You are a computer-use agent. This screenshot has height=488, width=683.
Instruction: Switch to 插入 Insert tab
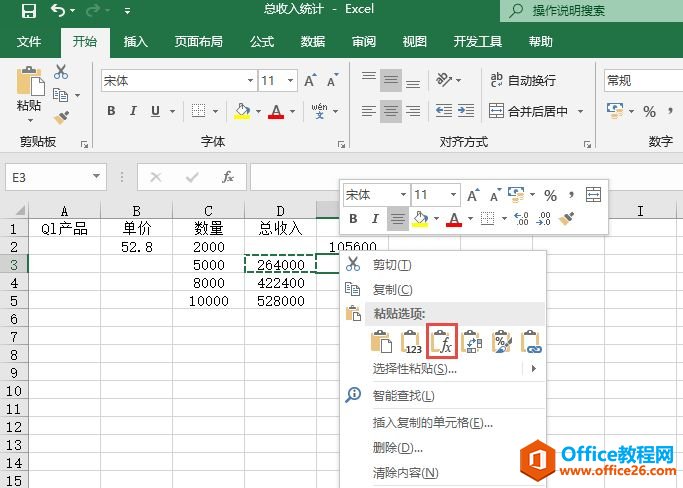coord(135,42)
